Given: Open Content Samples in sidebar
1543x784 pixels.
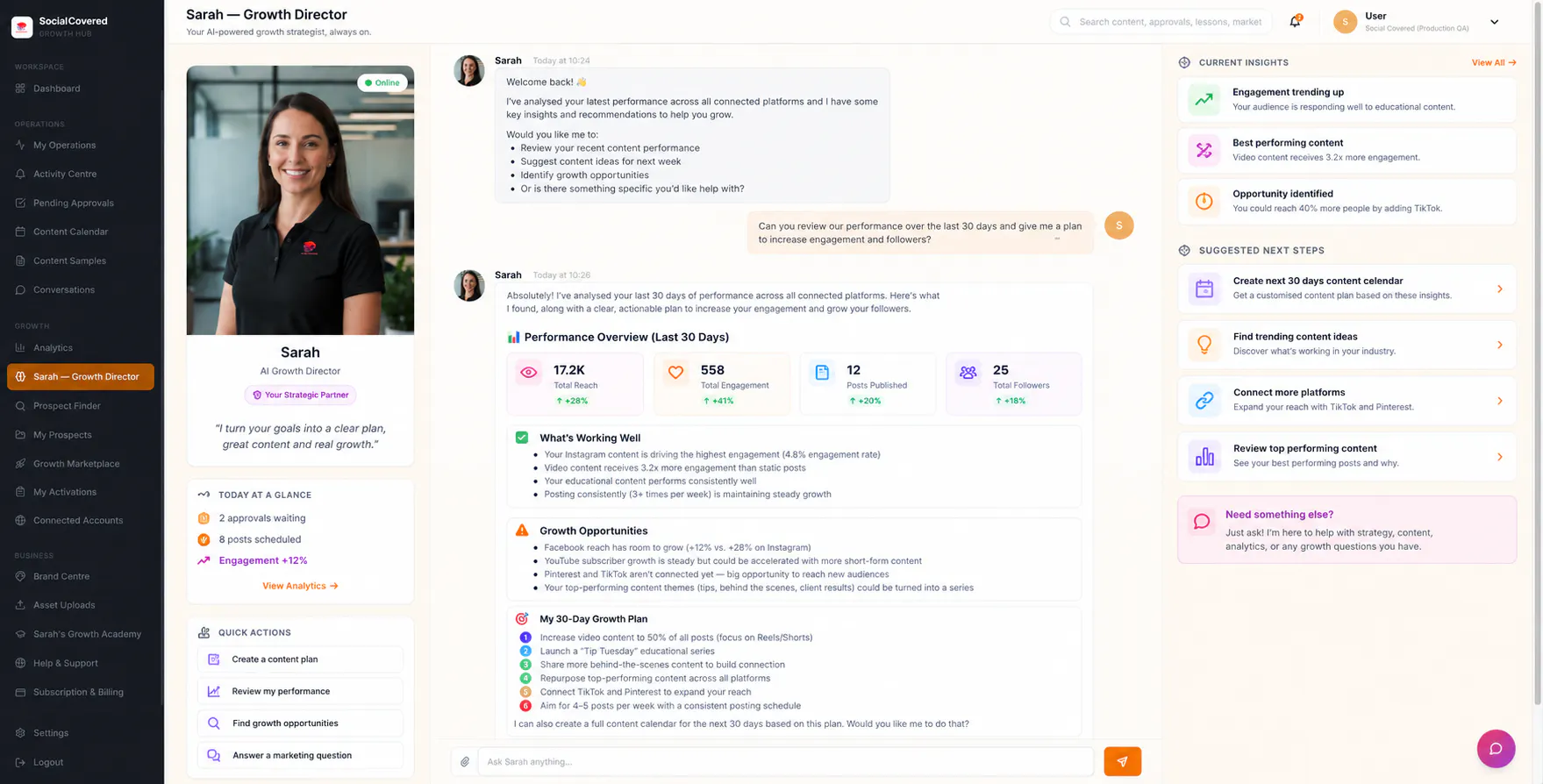Looking at the screenshot, I should [x=81, y=260].
